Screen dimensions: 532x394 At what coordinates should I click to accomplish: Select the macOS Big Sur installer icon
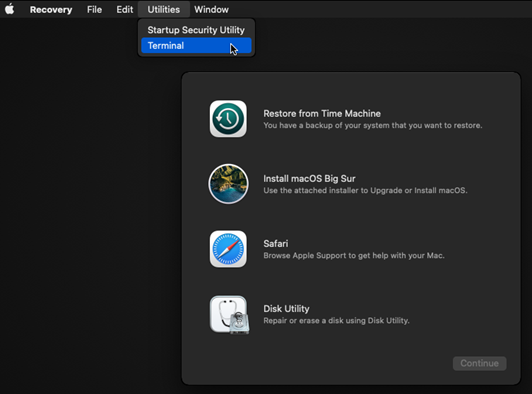[228, 184]
